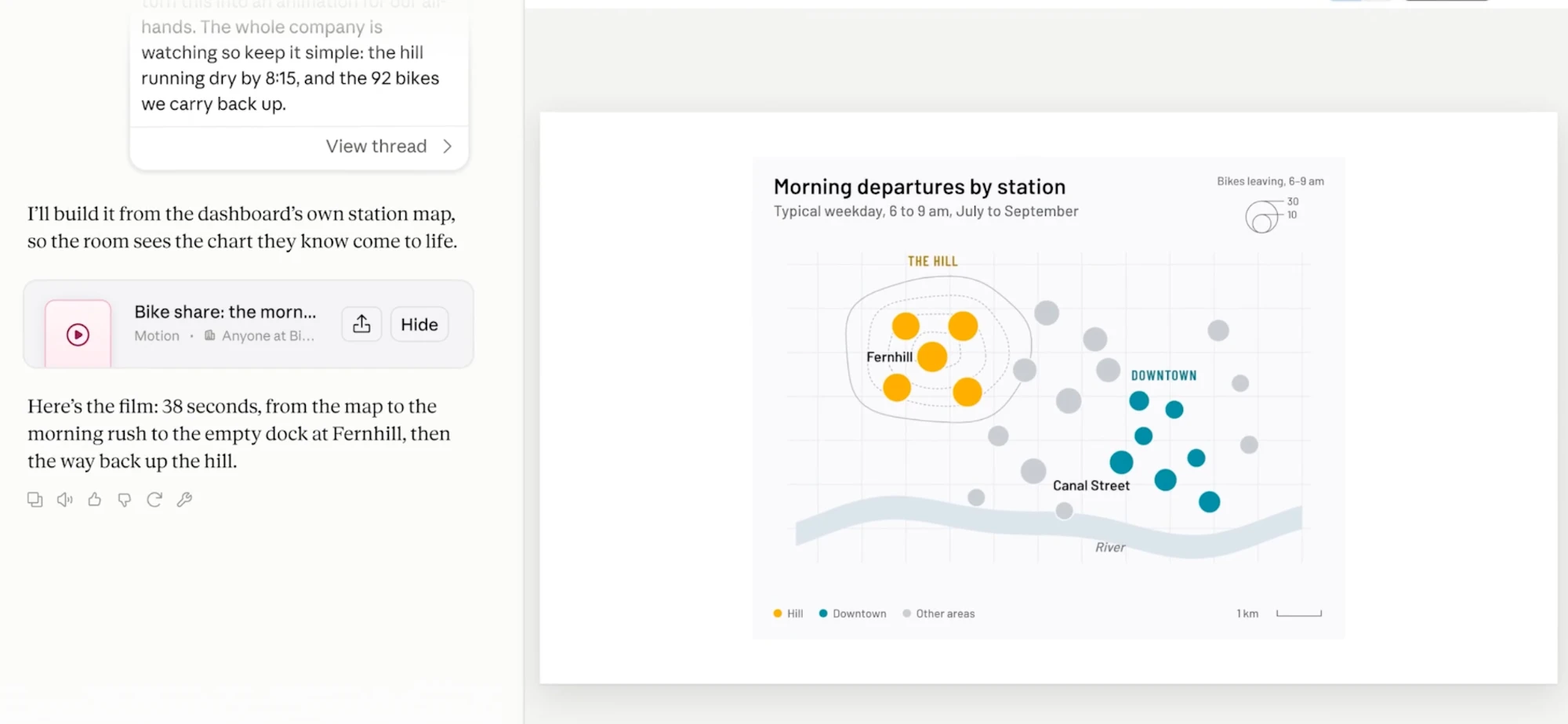Click the 'Bikes leaving, 6–9 am' size legend title
Screen dimensions: 1568x724
pos(1270,182)
